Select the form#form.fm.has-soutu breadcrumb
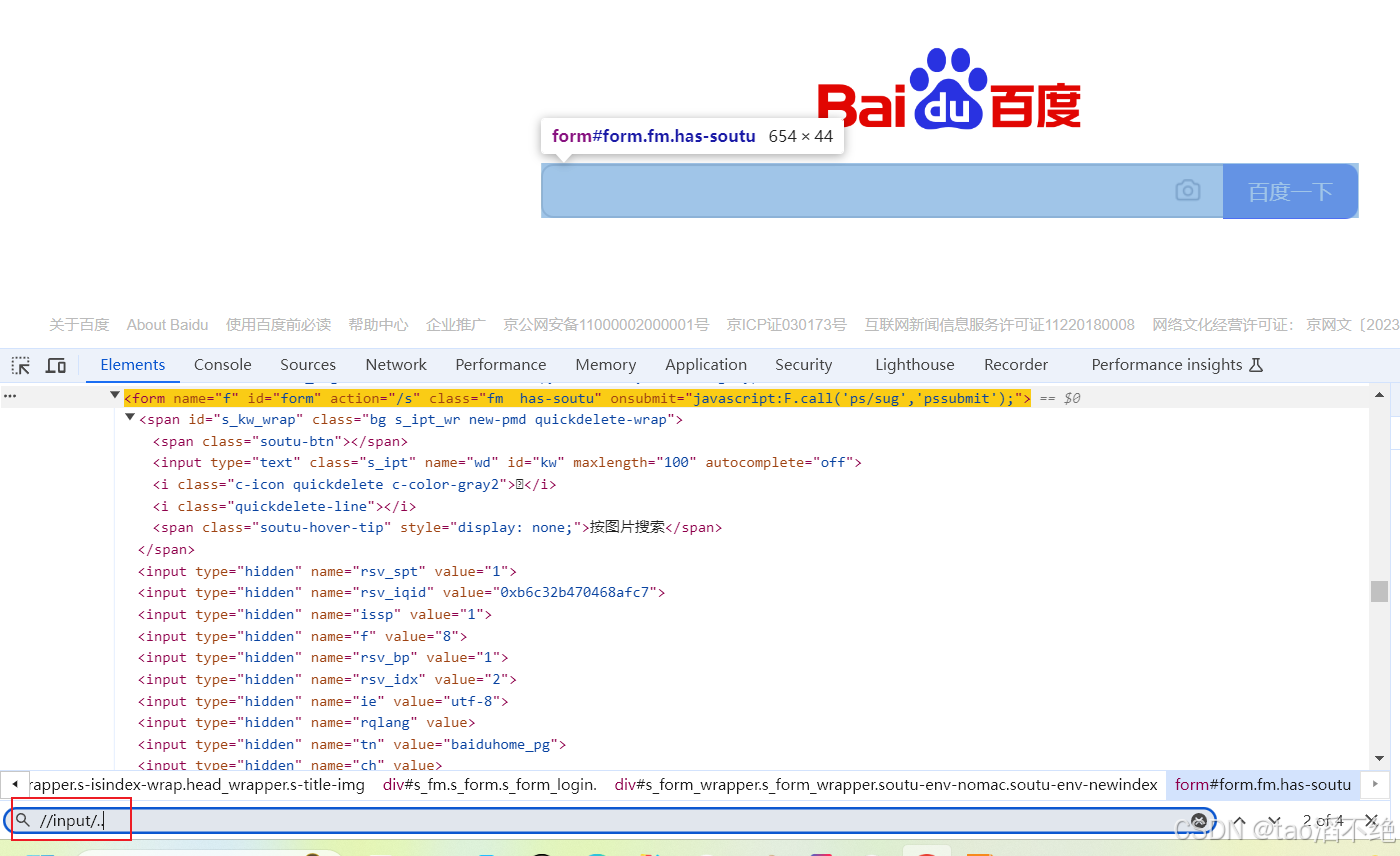 click(x=1263, y=785)
